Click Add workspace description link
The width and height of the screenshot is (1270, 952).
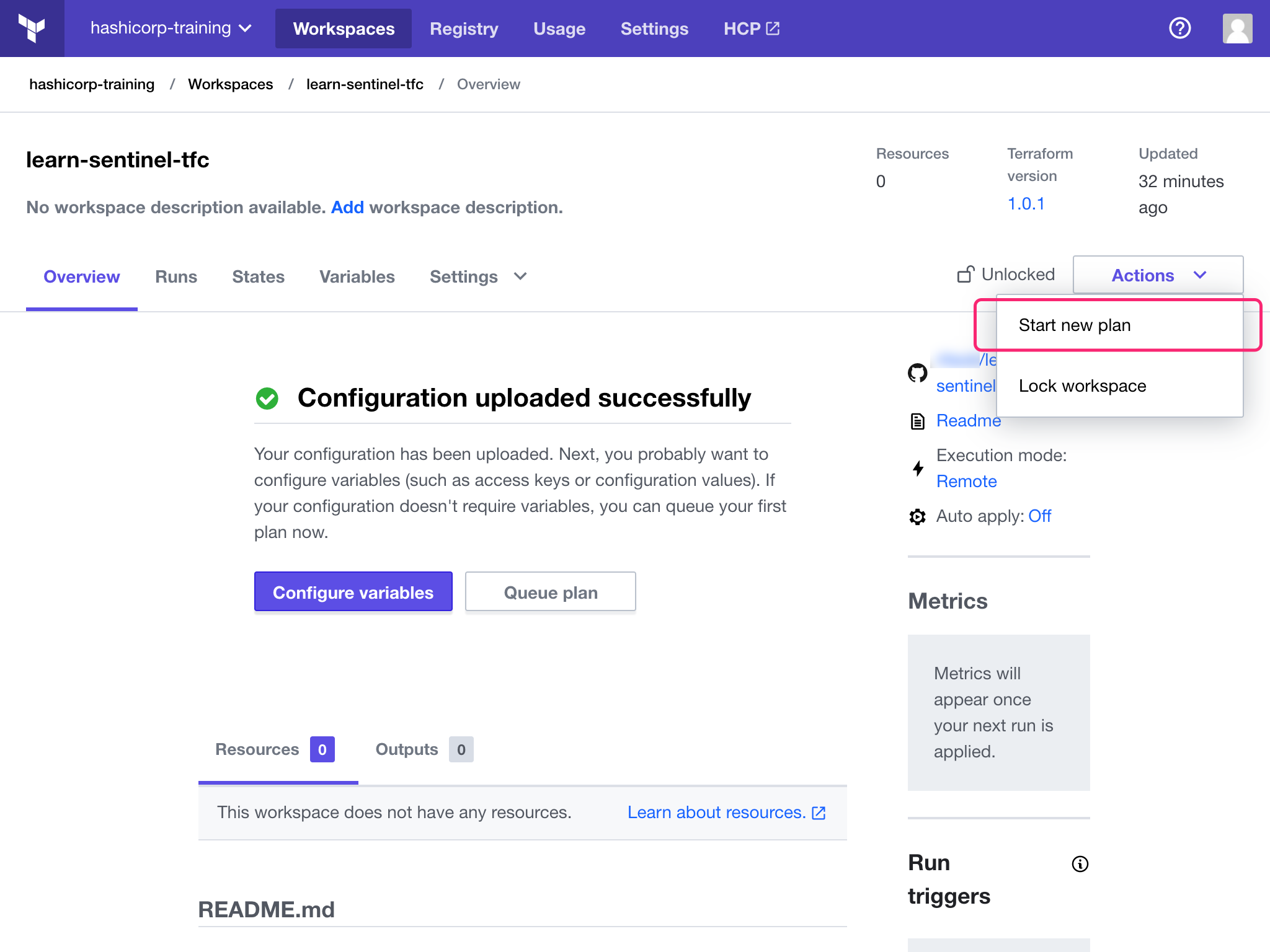pos(347,207)
